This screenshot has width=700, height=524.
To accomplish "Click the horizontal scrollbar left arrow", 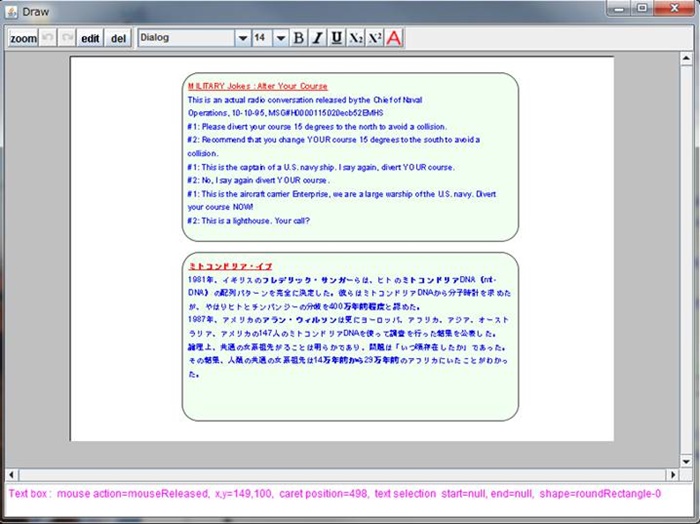I will pos(12,474).
